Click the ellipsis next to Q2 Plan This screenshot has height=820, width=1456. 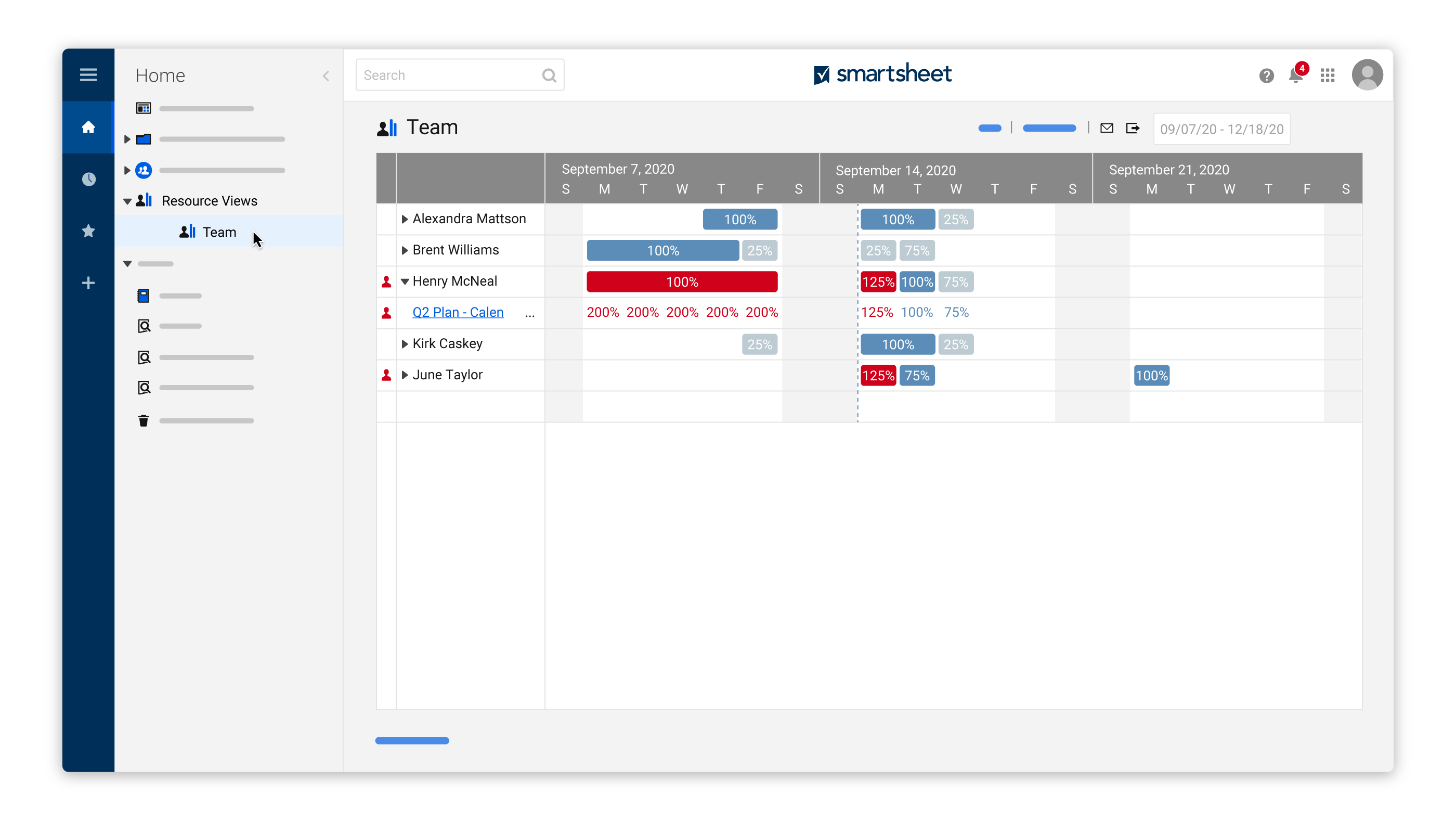click(529, 314)
